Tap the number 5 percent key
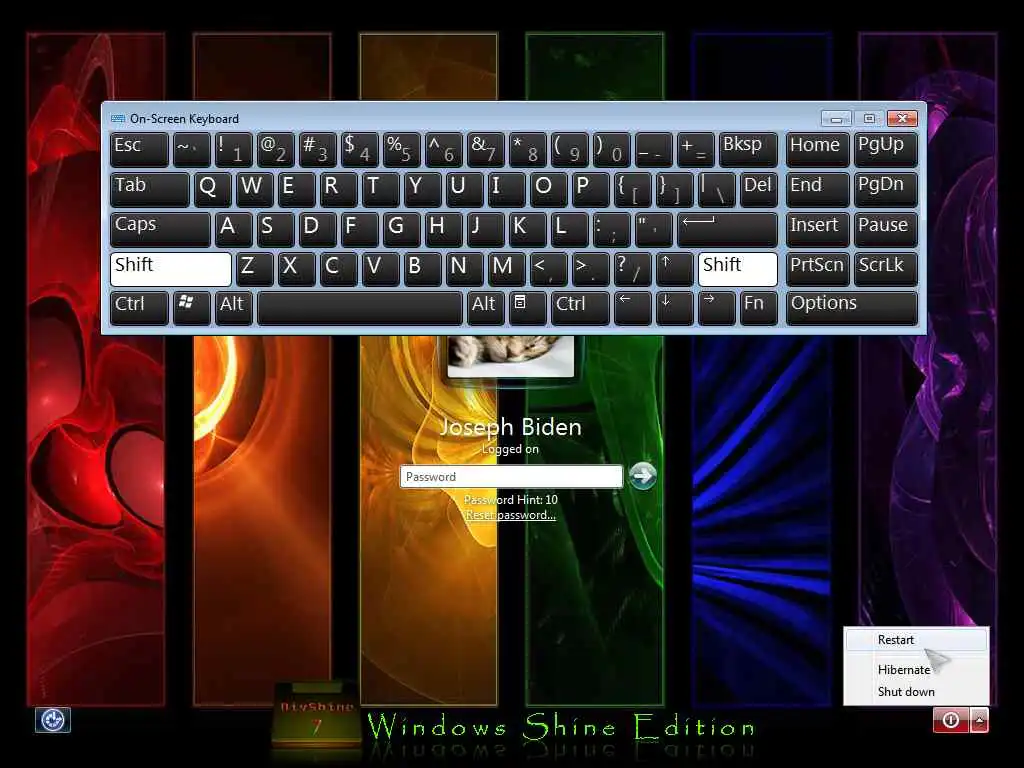1024x768 pixels. pos(401,149)
